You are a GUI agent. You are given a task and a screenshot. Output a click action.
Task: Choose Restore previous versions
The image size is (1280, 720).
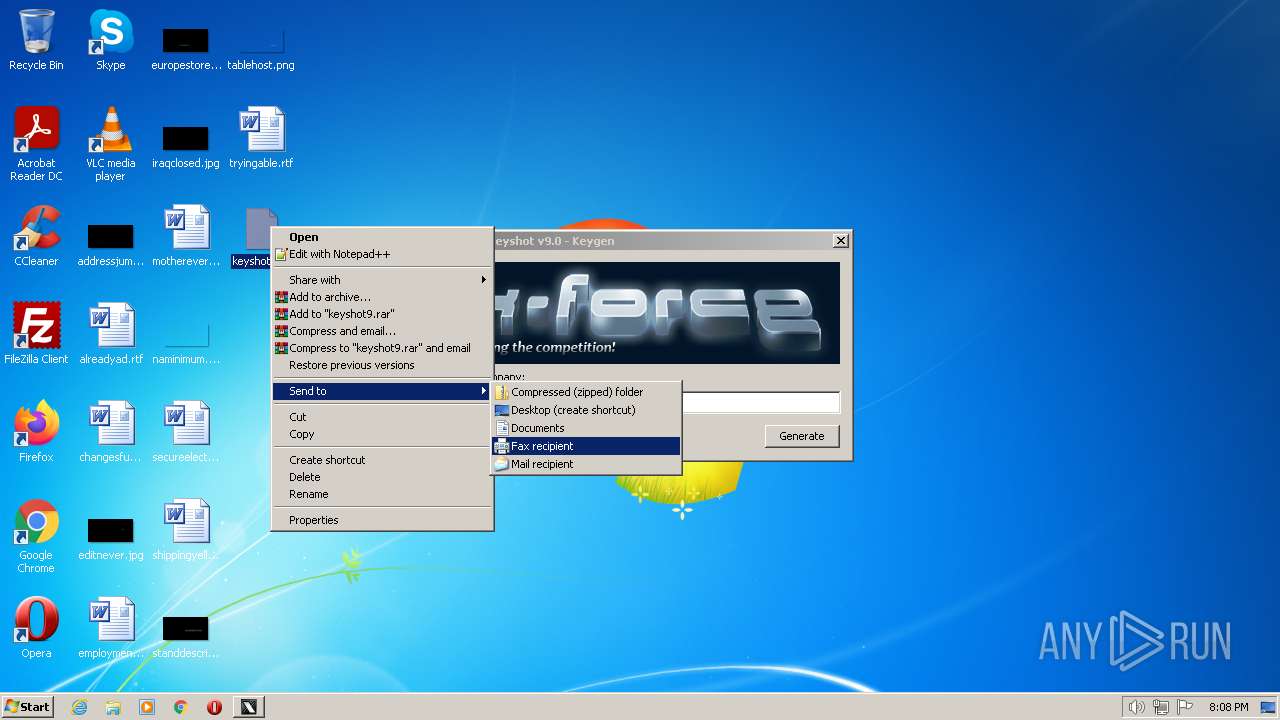tap(382, 365)
